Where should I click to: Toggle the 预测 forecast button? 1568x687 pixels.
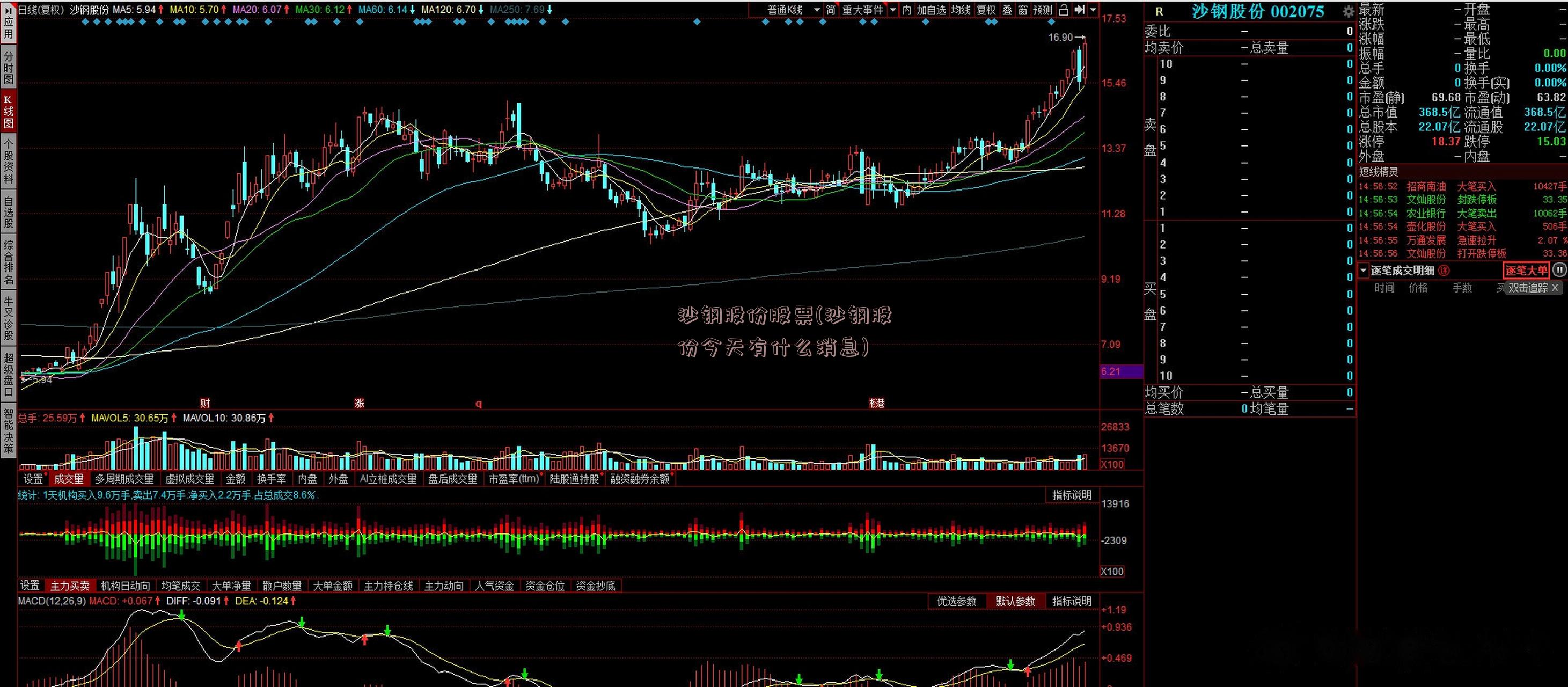pos(1043,10)
